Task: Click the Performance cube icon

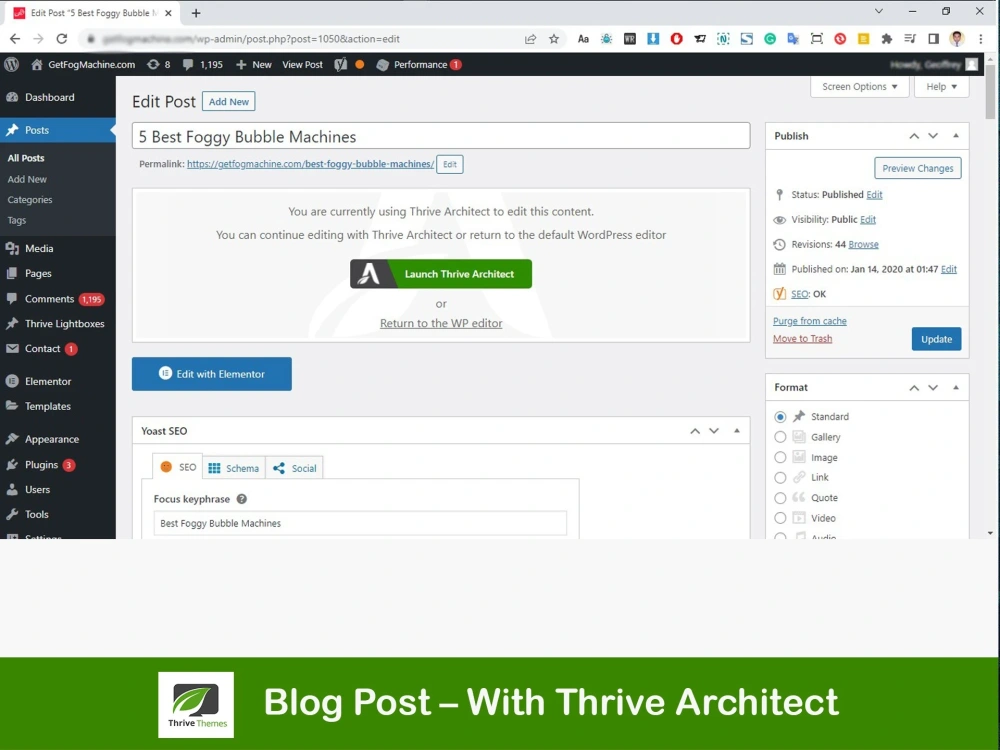Action: [x=383, y=64]
